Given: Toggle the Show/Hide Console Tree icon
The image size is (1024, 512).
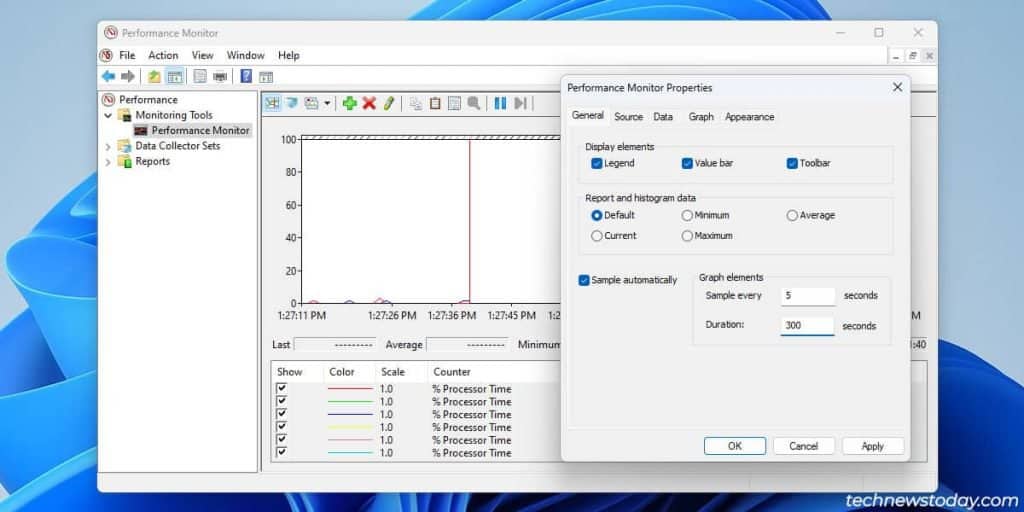Looking at the screenshot, I should (174, 76).
